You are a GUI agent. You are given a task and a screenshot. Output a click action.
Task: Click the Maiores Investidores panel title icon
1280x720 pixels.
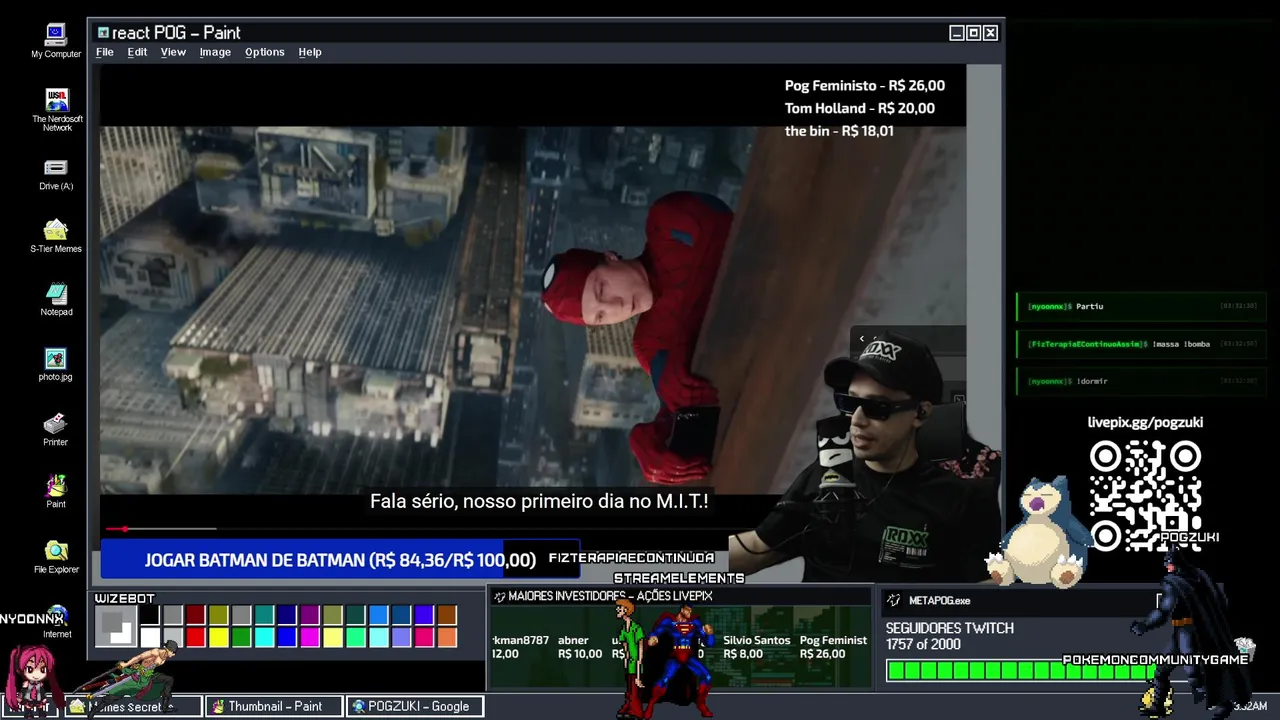pyautogui.click(x=499, y=596)
